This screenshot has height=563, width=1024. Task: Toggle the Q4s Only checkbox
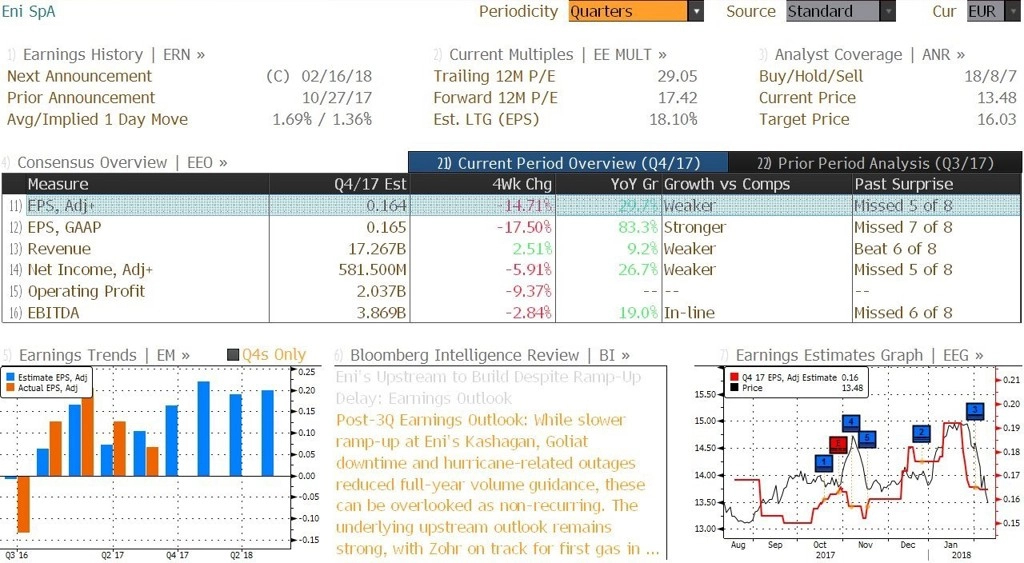[x=233, y=355]
